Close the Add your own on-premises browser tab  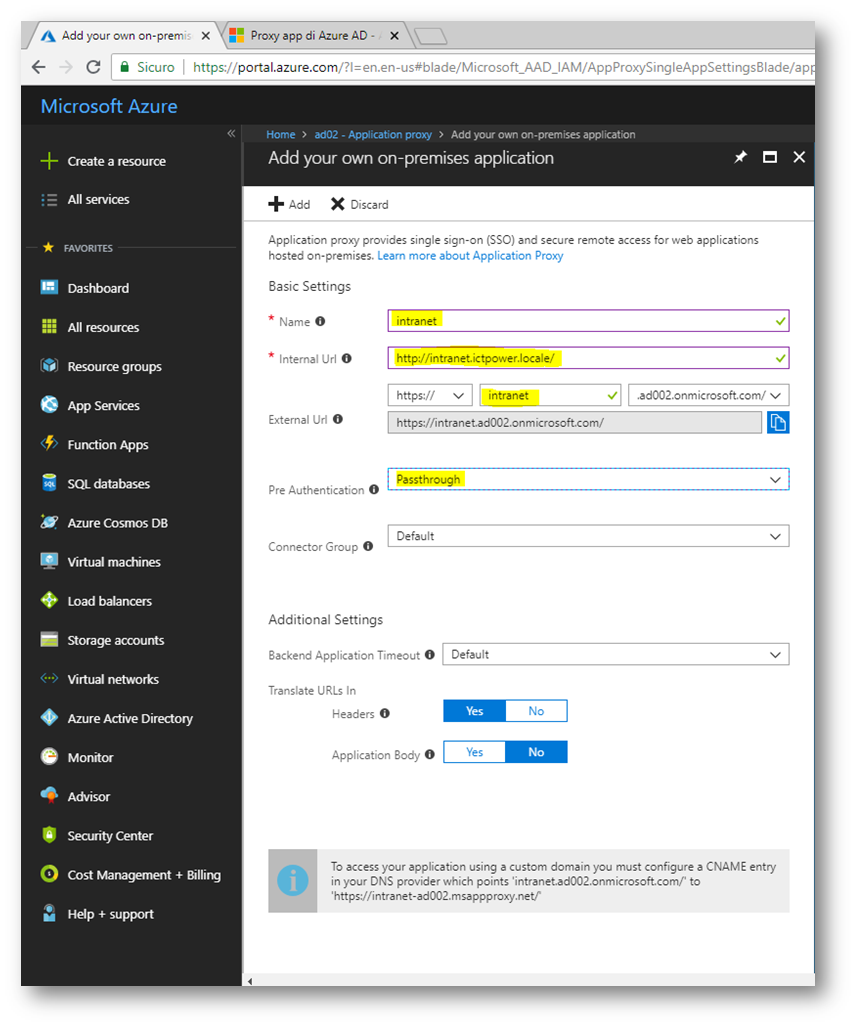point(206,36)
